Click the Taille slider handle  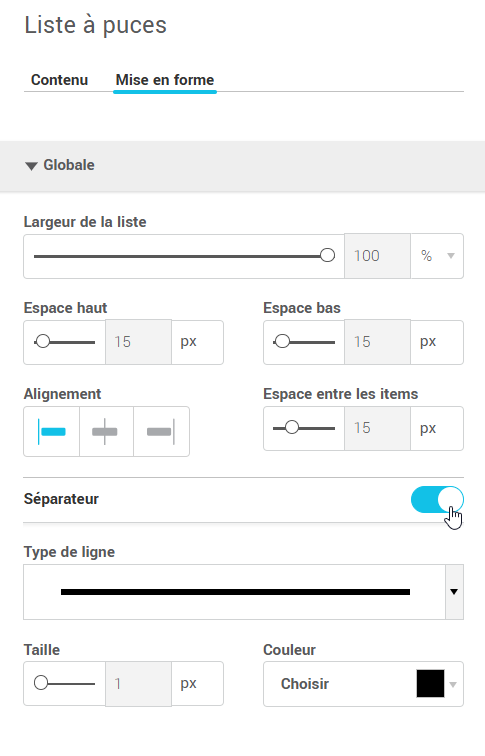pos(41,683)
